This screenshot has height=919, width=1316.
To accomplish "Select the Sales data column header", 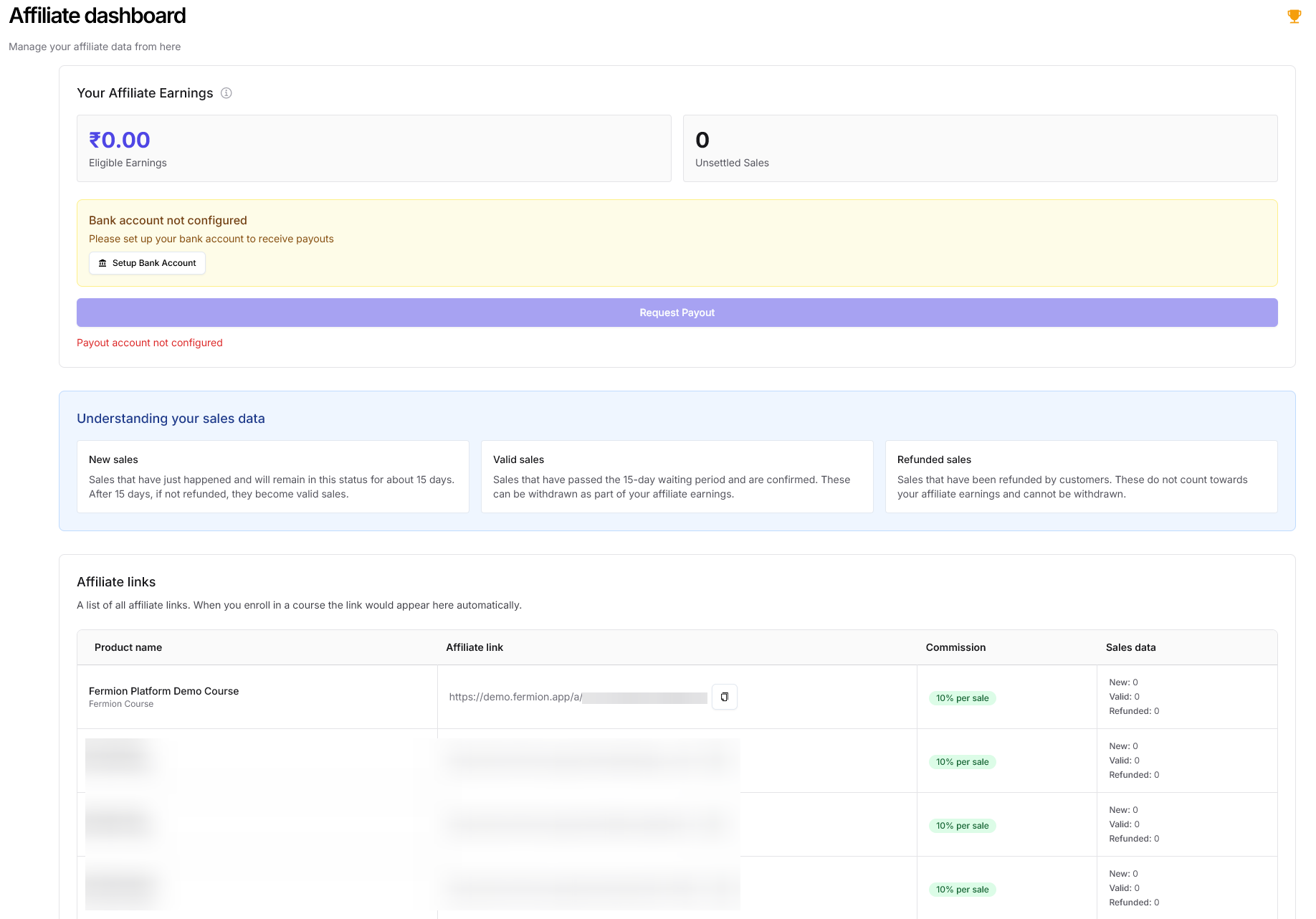I will pos(1130,647).
